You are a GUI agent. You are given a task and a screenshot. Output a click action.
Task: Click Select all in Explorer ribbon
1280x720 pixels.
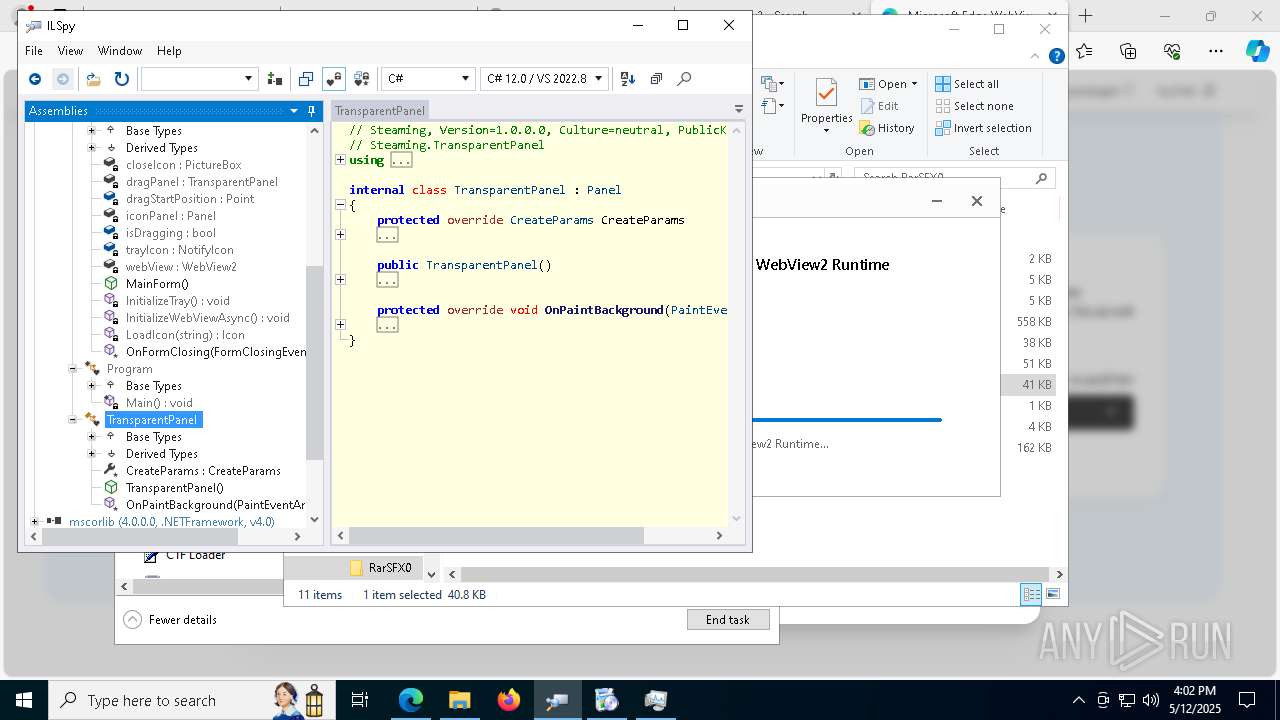tap(967, 84)
